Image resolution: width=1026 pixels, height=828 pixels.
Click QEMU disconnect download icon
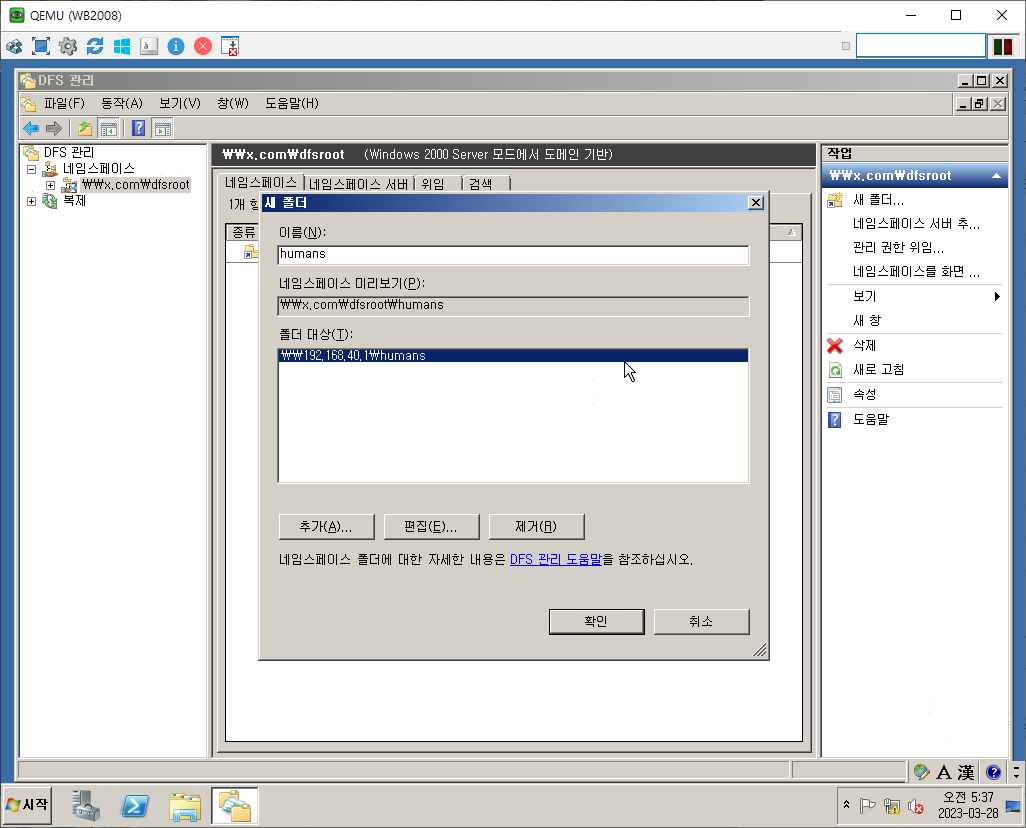pyautogui.click(x=230, y=46)
